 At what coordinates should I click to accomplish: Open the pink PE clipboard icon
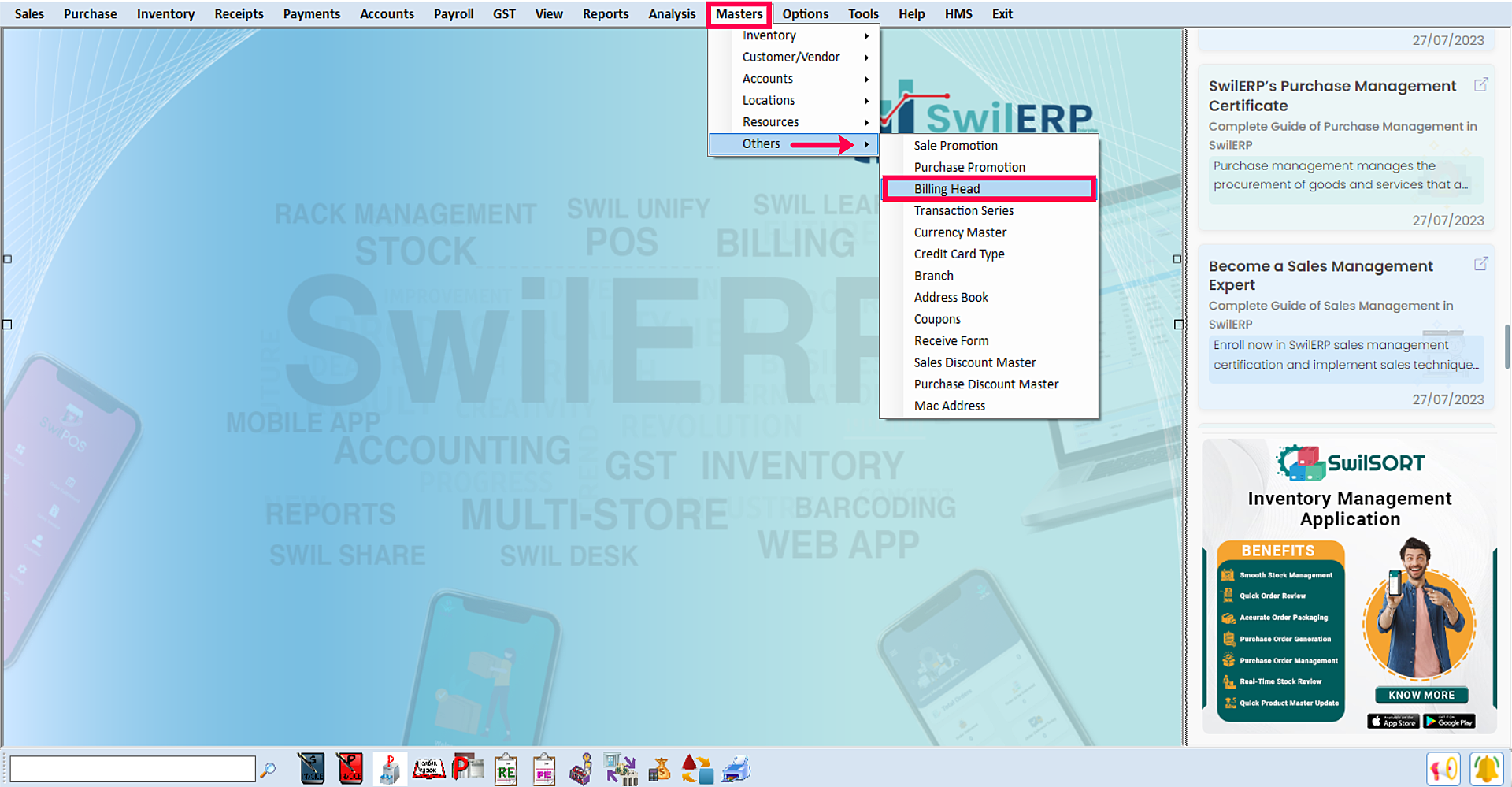point(543,770)
